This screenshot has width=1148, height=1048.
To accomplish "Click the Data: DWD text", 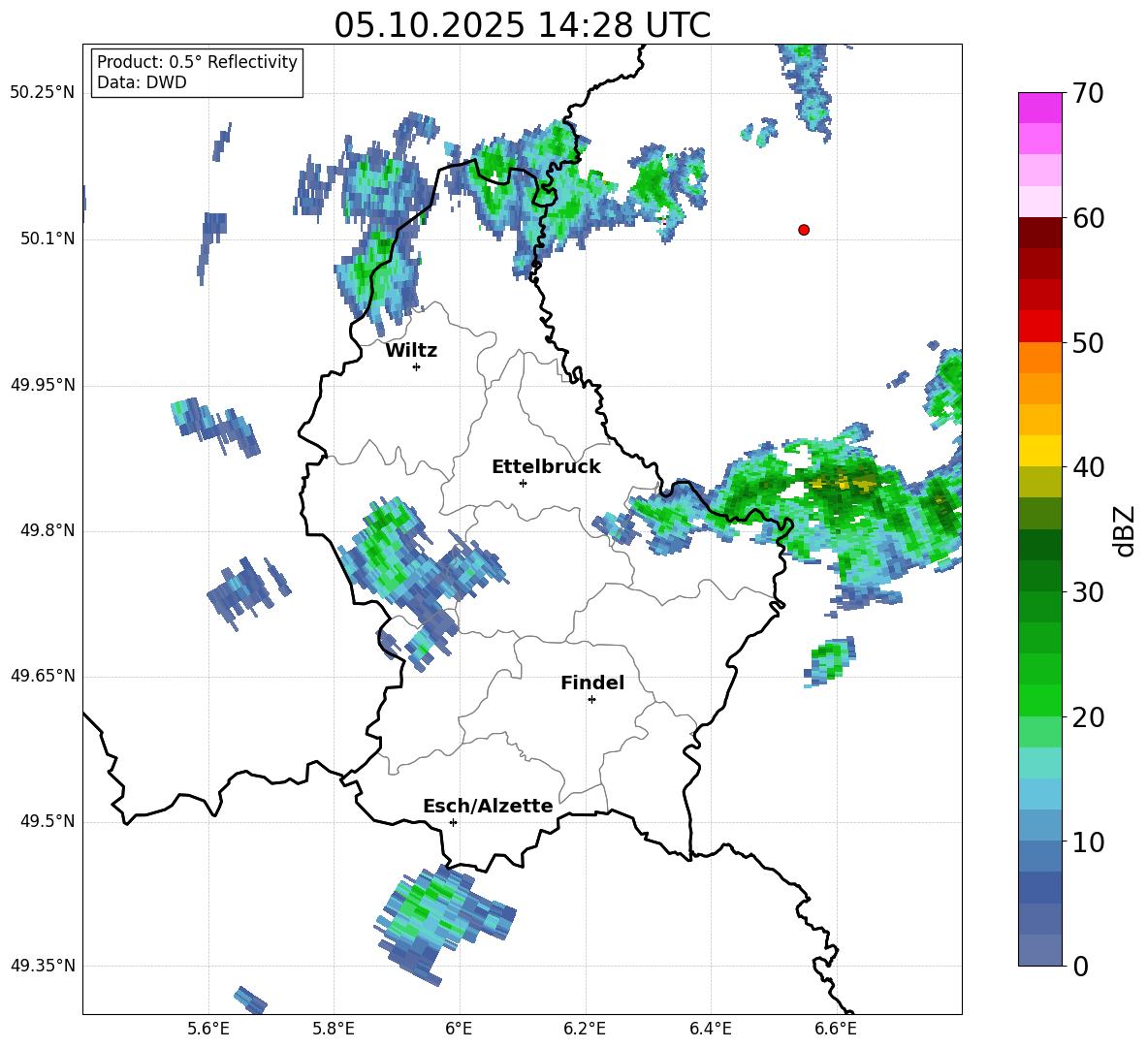I will 142,82.
